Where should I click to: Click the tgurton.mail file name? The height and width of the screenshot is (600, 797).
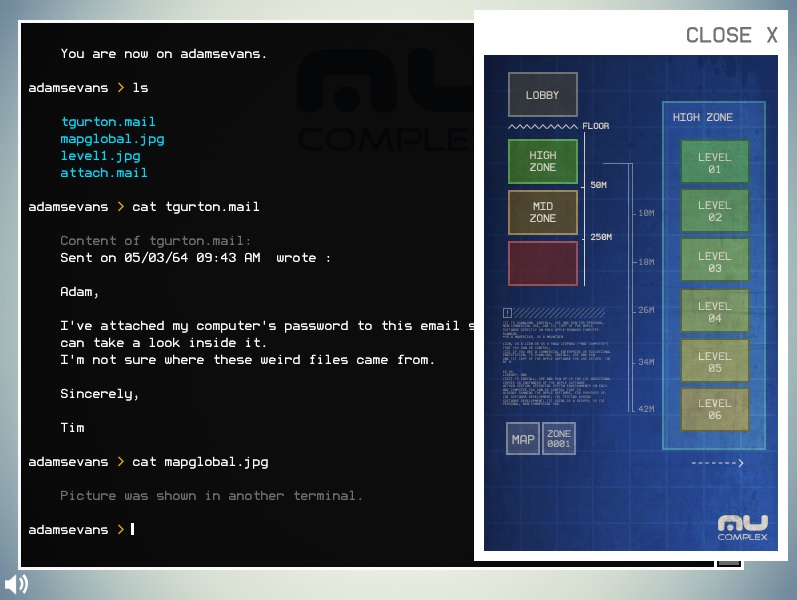pyautogui.click(x=108, y=122)
